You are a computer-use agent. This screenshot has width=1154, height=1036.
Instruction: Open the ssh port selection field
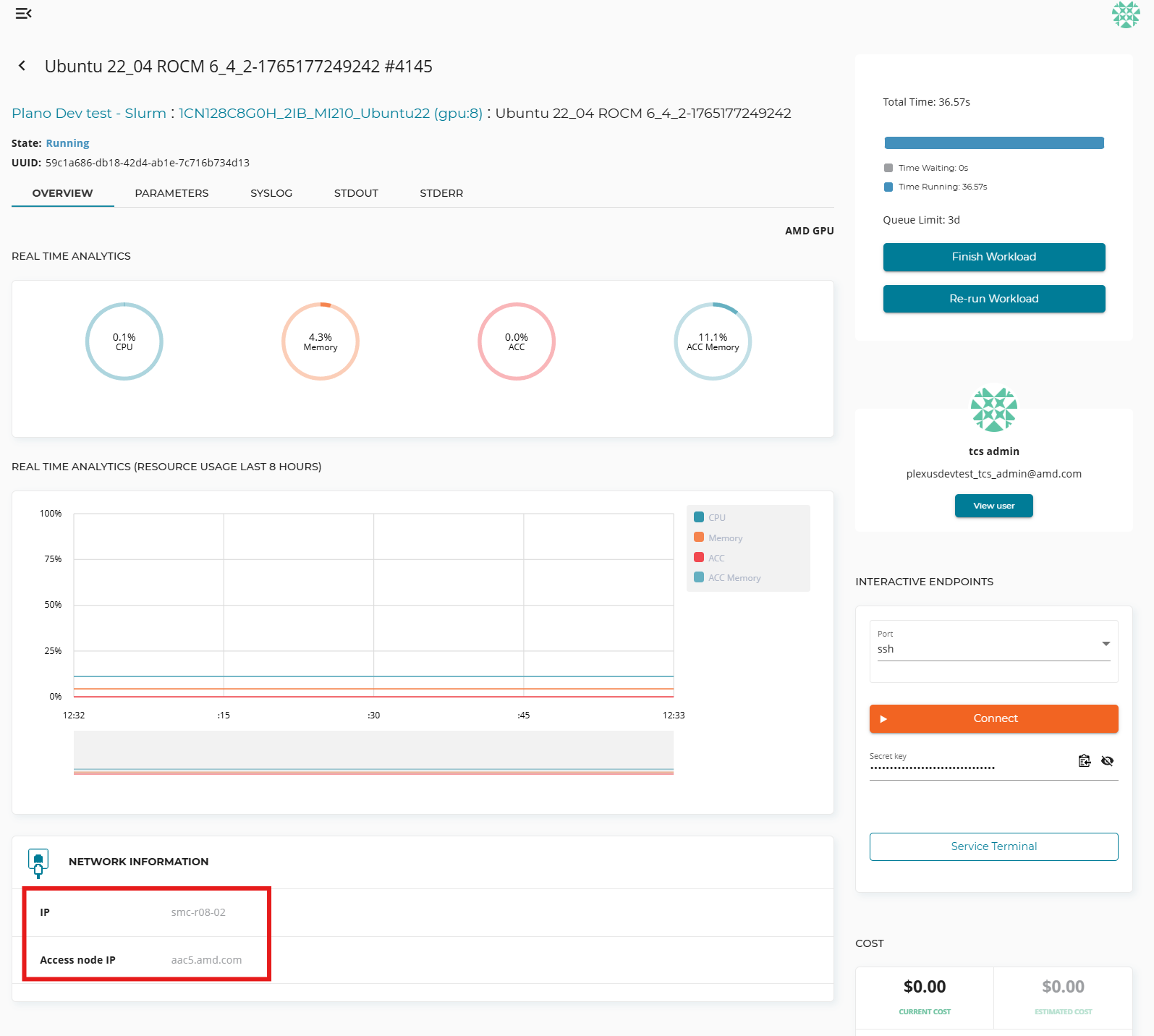tap(984, 649)
